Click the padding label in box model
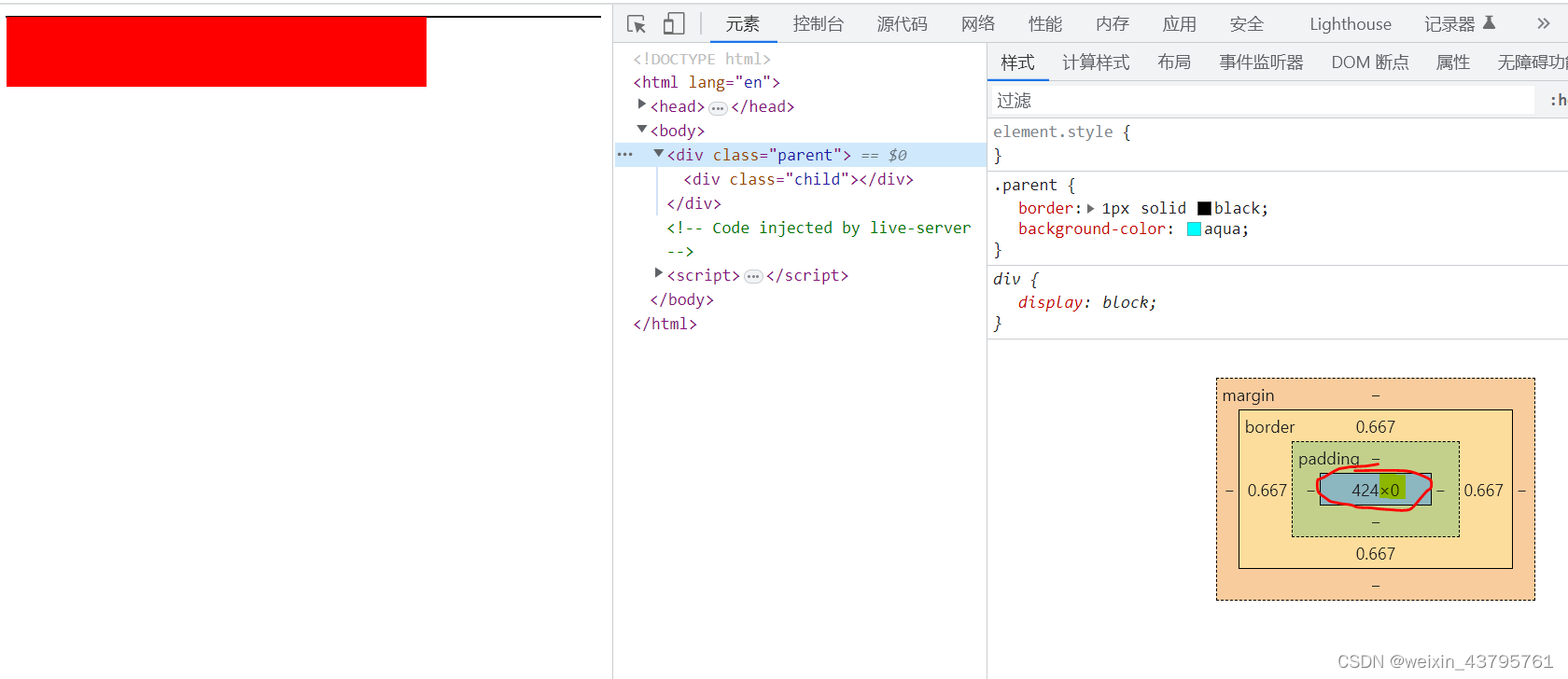The image size is (1568, 679). pos(1329,459)
